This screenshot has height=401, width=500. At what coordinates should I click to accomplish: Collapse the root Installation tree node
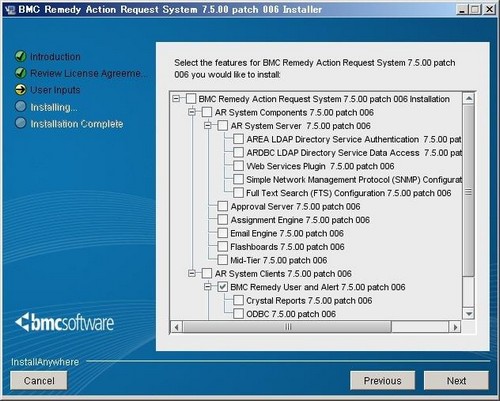(x=176, y=99)
